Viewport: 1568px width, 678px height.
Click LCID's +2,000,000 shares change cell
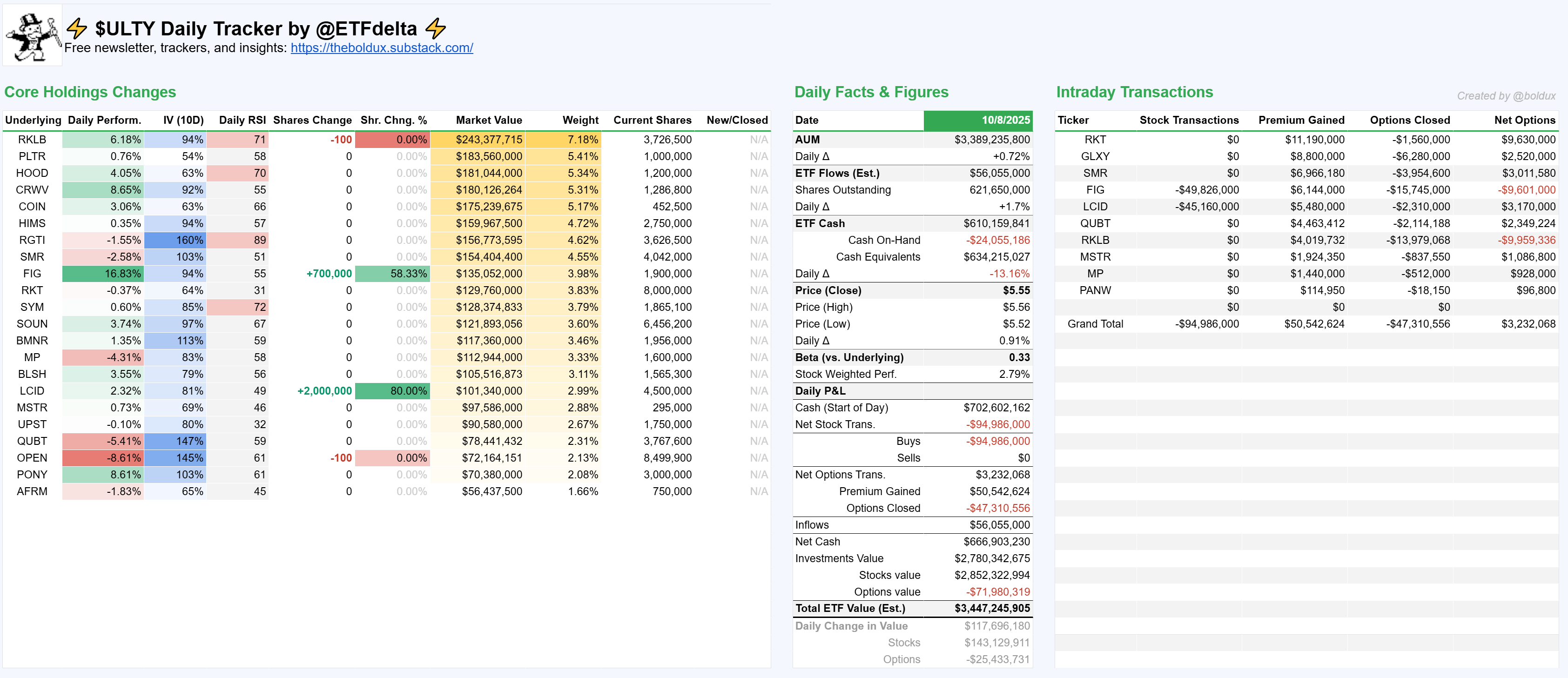324,391
